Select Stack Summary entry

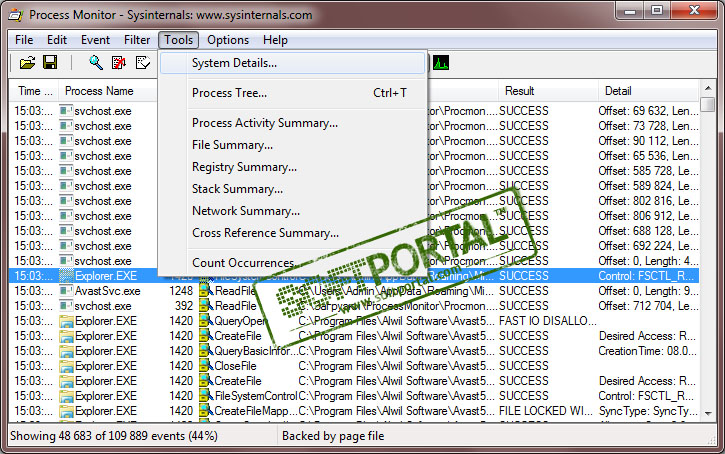292,189
